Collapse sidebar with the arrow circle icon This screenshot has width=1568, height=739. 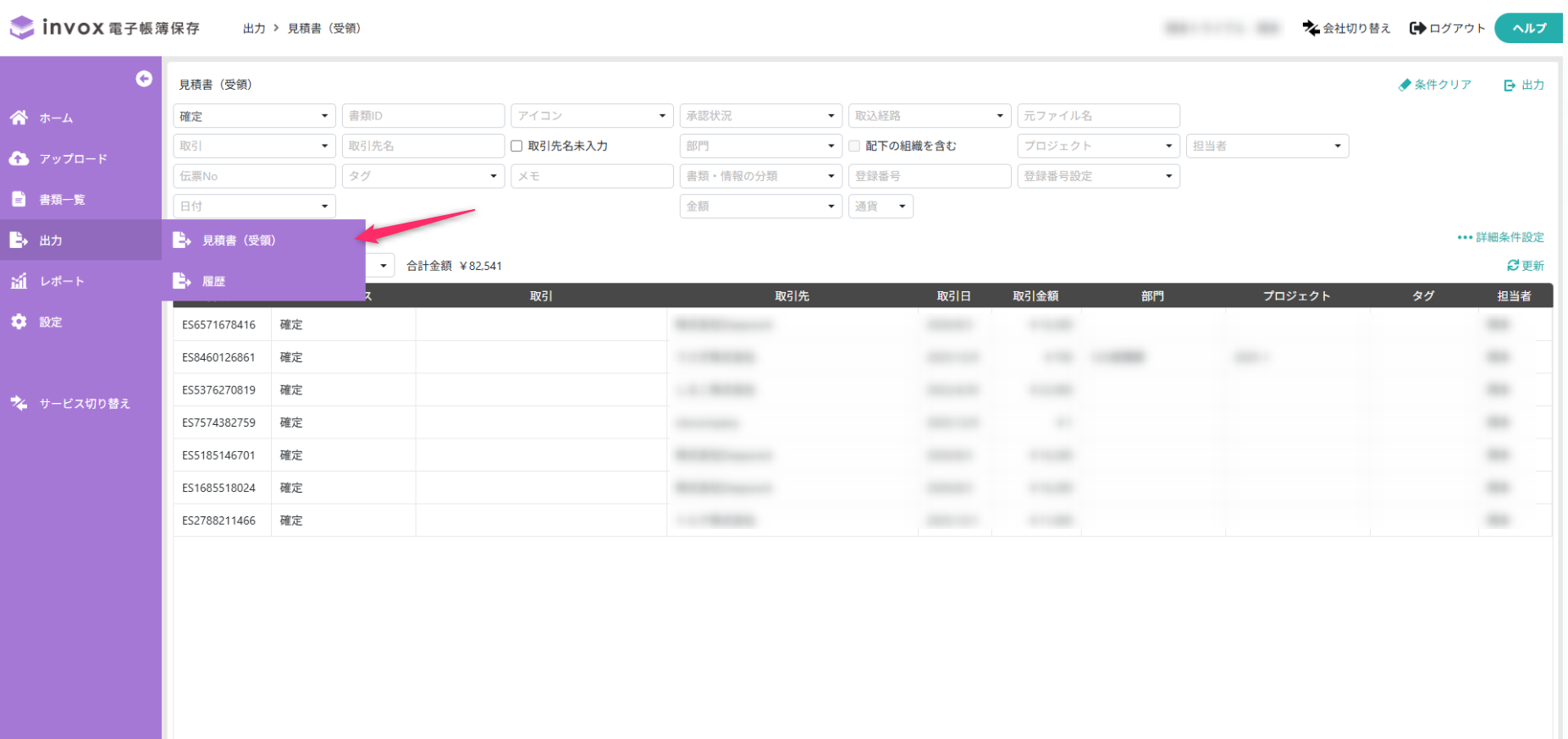click(x=144, y=79)
